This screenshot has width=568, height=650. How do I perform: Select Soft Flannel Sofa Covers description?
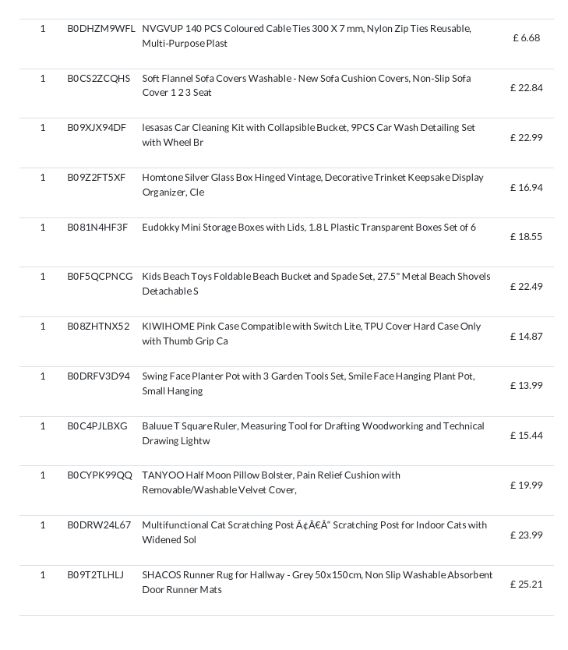point(306,85)
